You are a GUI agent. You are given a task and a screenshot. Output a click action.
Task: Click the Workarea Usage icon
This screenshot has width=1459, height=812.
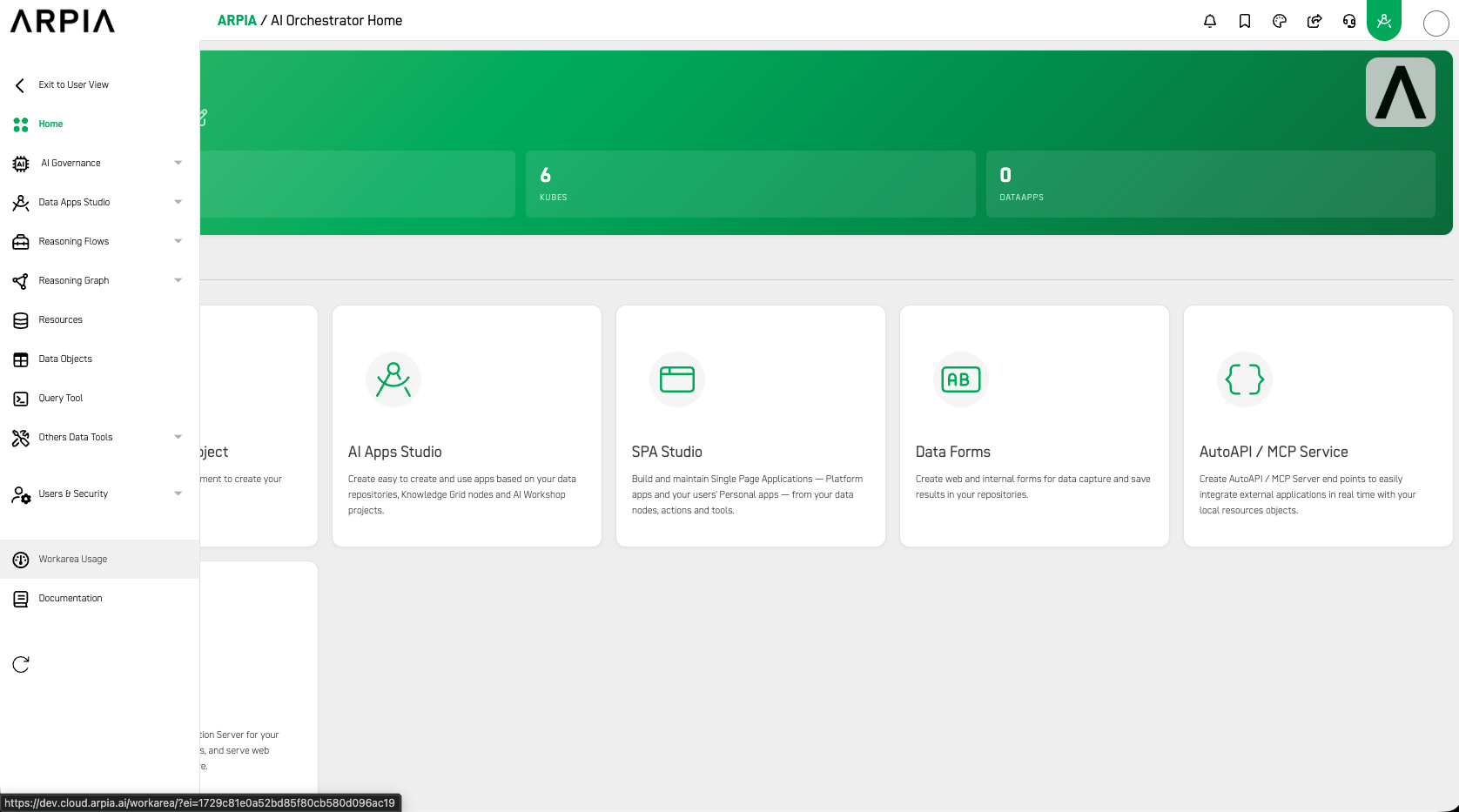click(21, 560)
